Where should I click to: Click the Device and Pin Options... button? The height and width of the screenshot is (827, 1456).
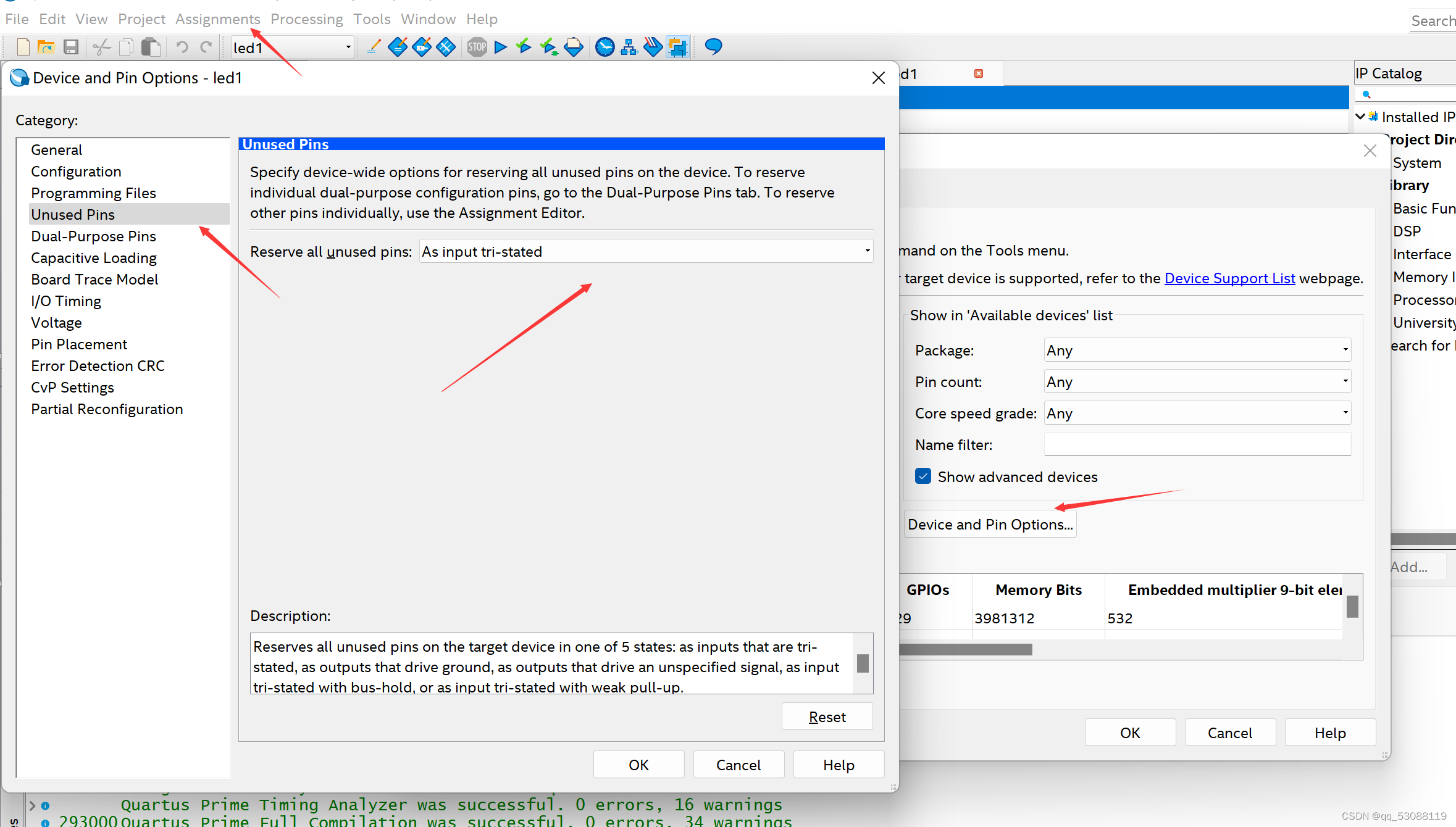point(990,524)
